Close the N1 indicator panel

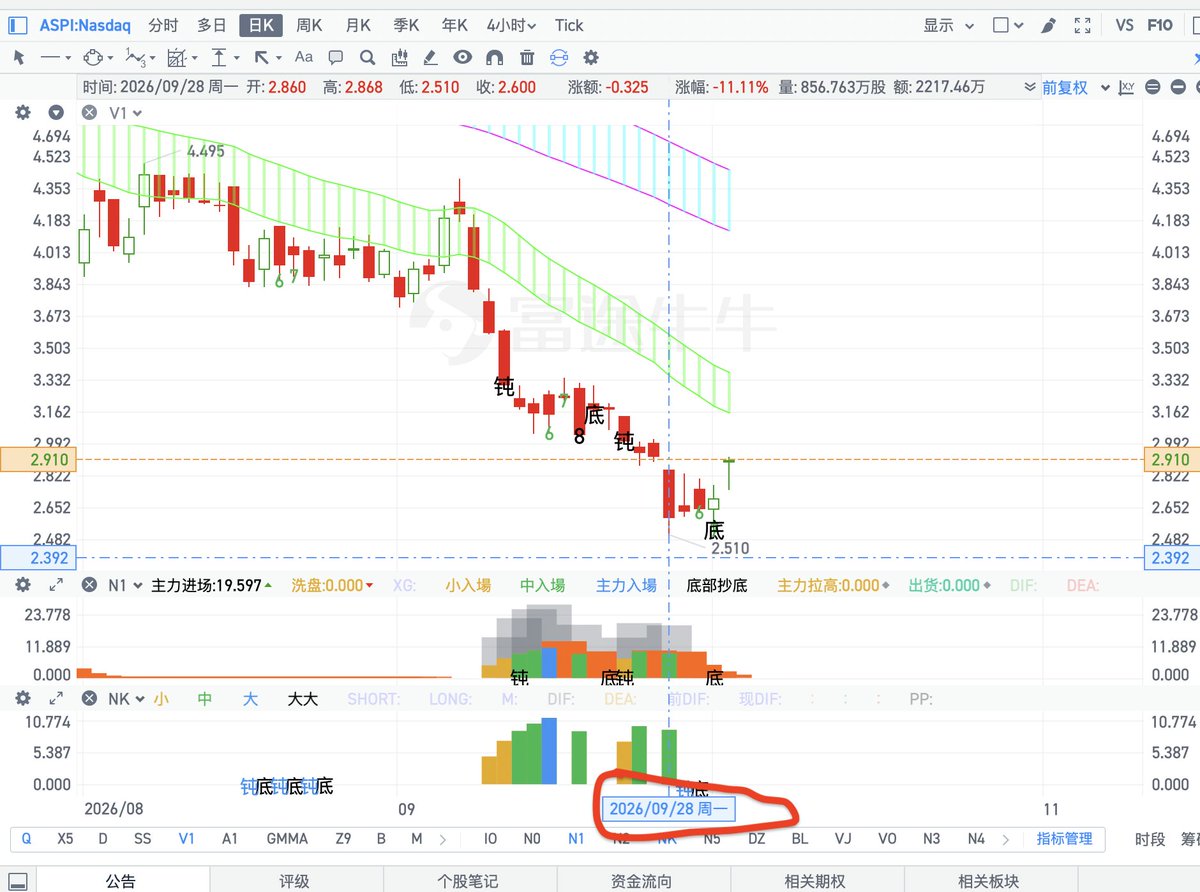tap(89, 585)
